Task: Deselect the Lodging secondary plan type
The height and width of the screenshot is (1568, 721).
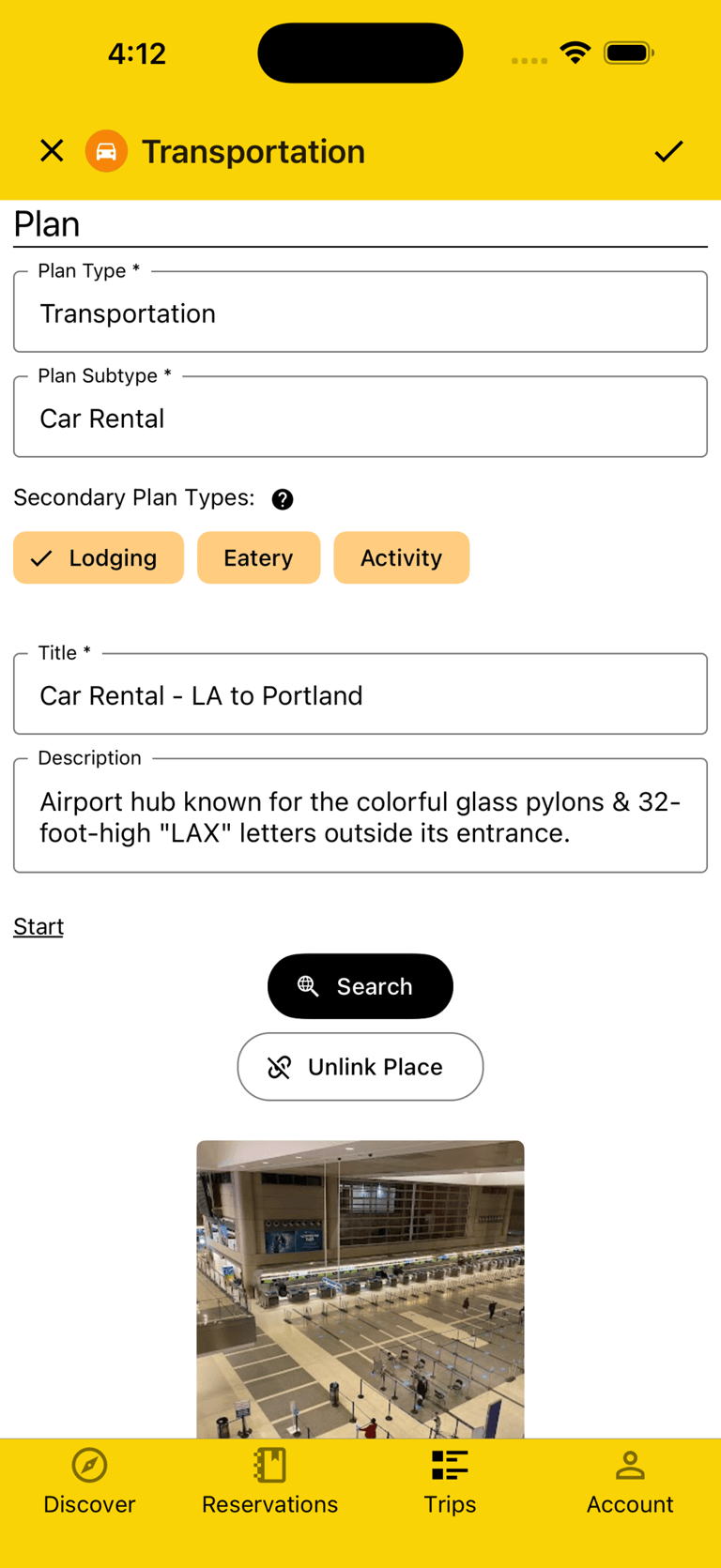Action: (x=99, y=558)
